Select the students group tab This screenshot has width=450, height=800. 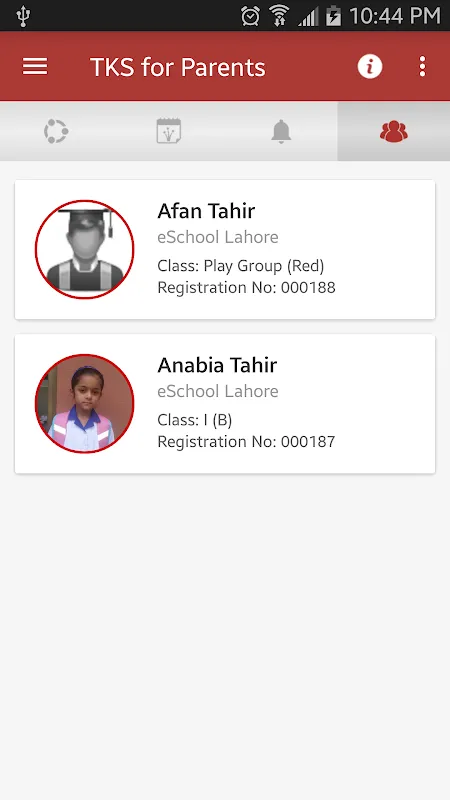[393, 132]
